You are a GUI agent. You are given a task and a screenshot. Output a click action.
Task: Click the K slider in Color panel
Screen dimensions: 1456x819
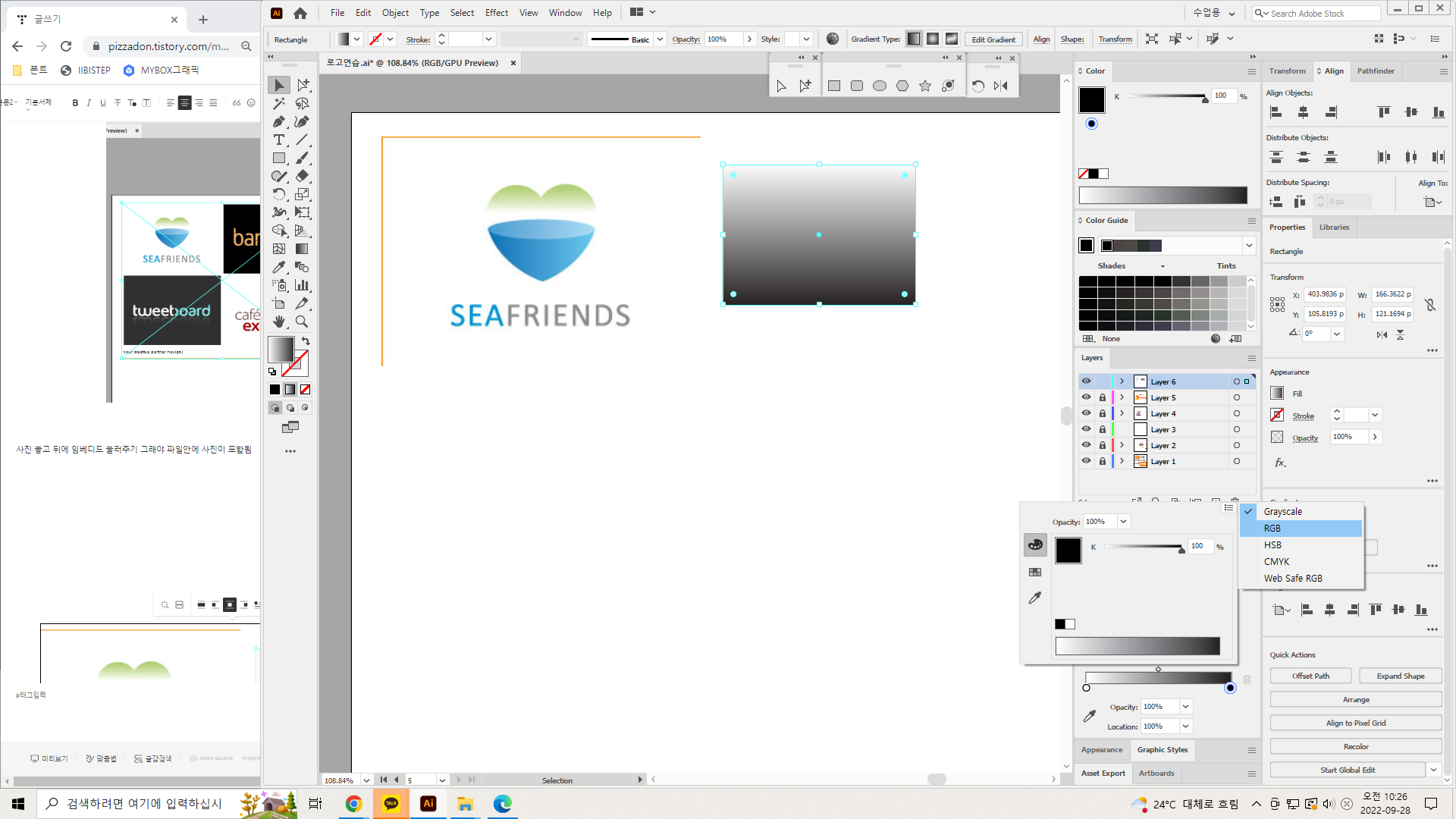tap(1166, 96)
